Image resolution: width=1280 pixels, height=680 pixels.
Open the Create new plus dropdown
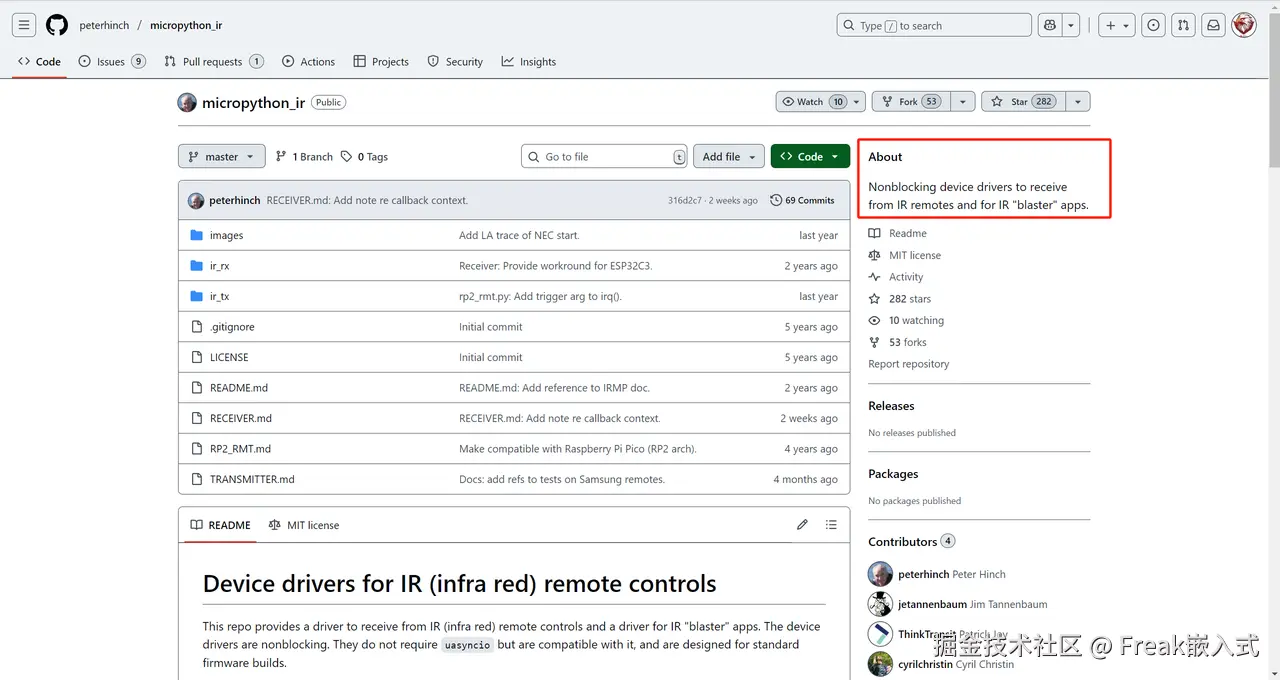tap(1116, 25)
